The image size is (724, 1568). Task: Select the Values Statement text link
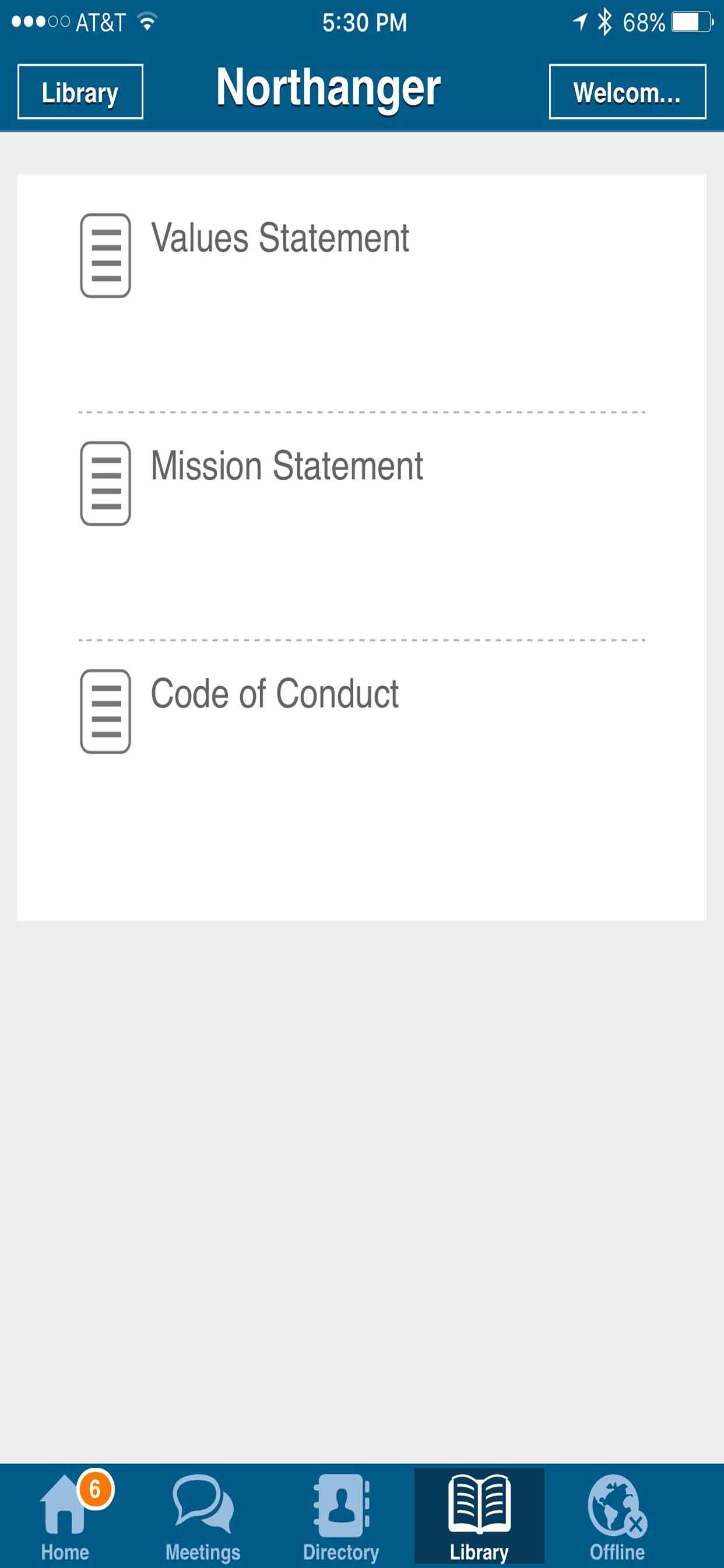[280, 237]
